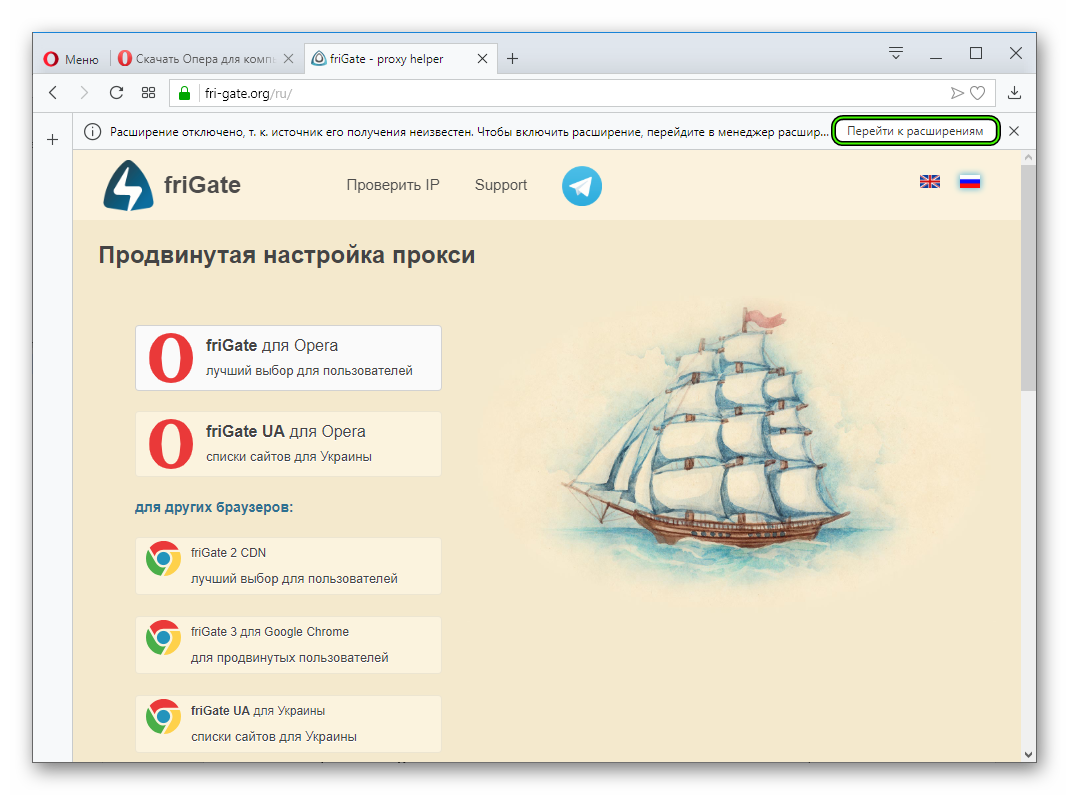Click Chrome icon next to friGate 2 CDN

point(164,560)
